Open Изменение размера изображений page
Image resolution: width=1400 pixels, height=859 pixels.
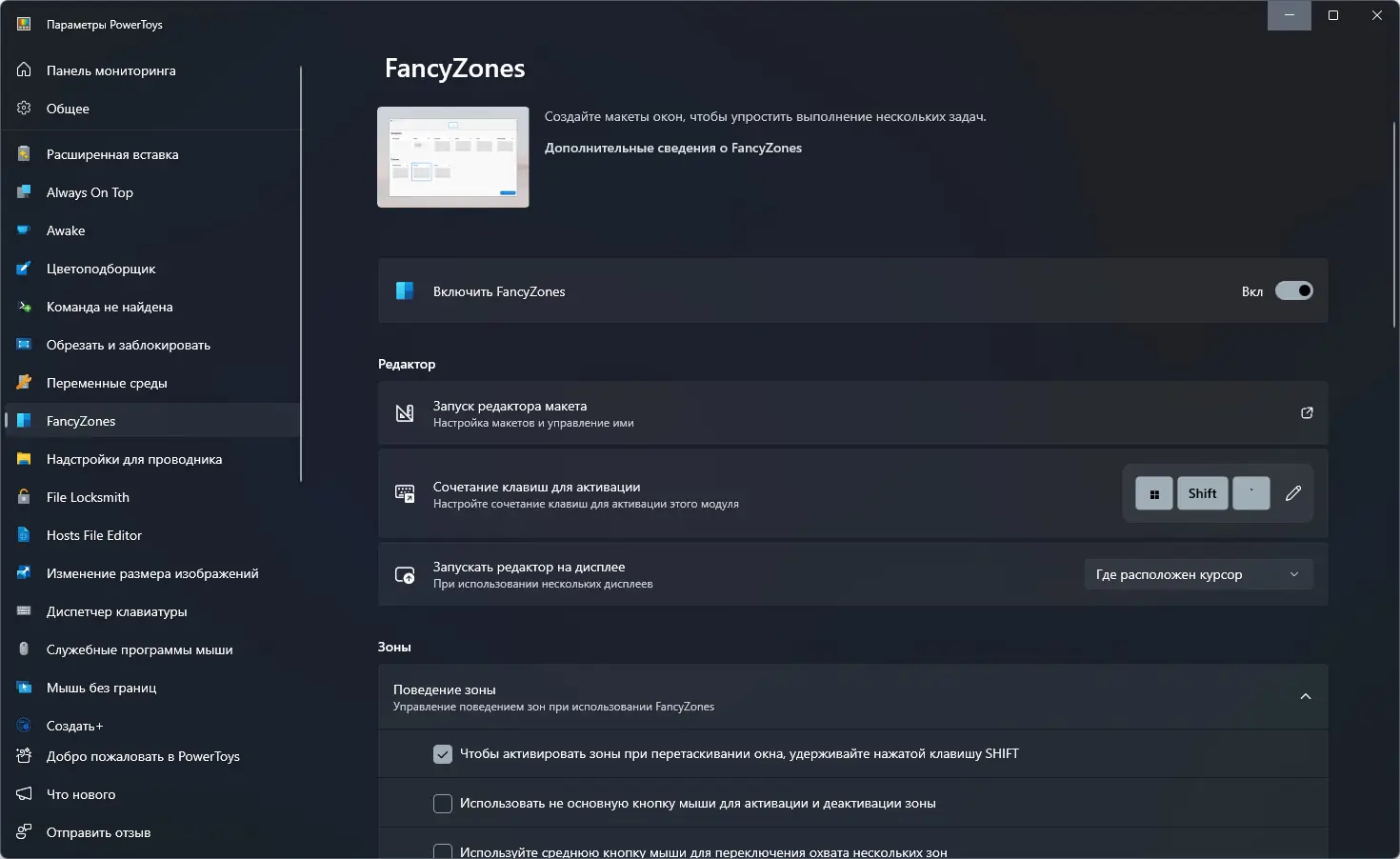click(x=152, y=573)
